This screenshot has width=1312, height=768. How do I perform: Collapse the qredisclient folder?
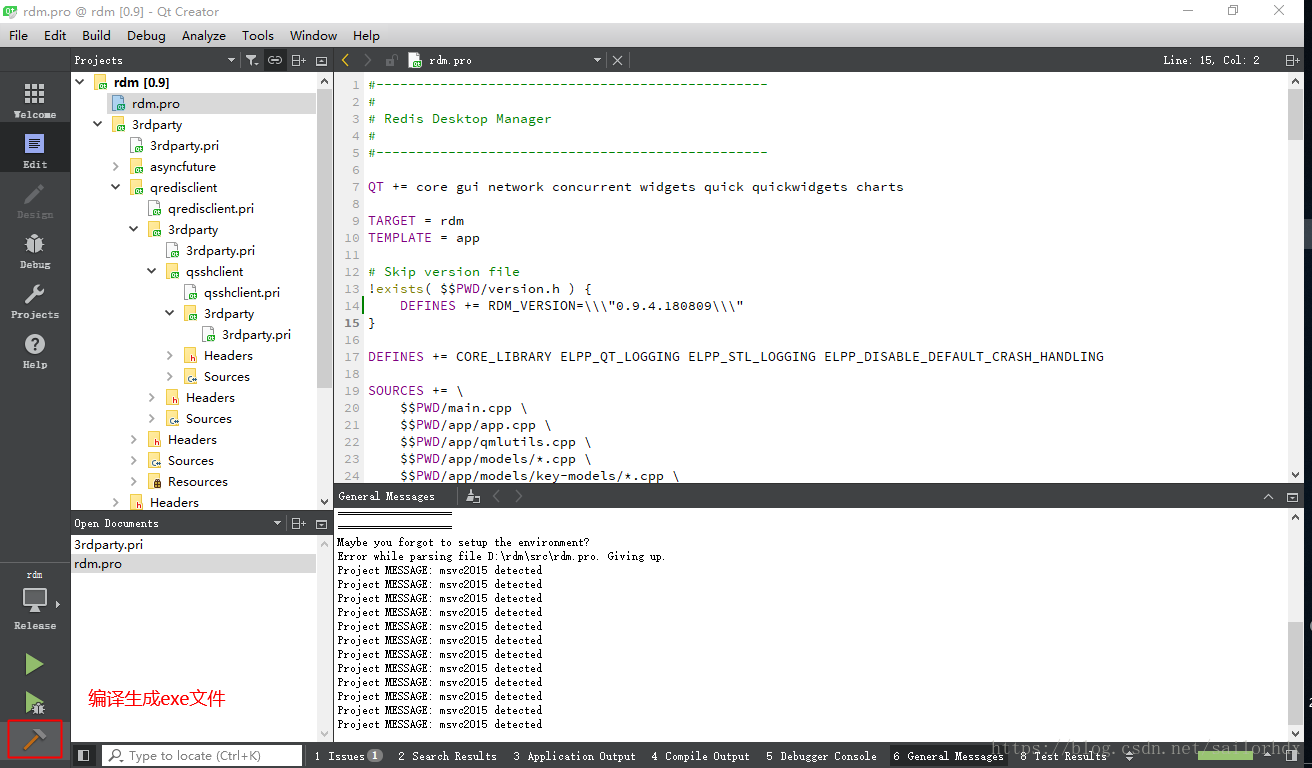pyautogui.click(x=117, y=188)
